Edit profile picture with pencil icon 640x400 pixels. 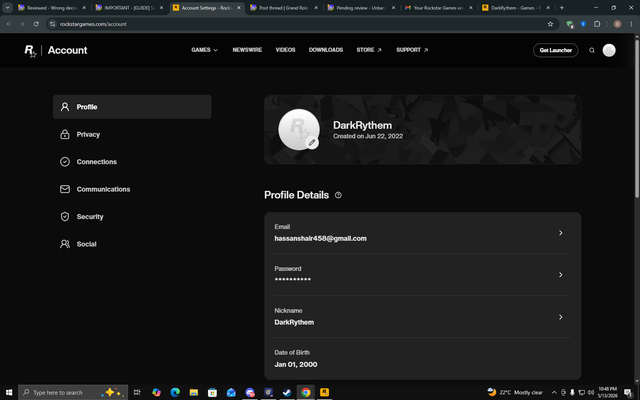[x=312, y=142]
